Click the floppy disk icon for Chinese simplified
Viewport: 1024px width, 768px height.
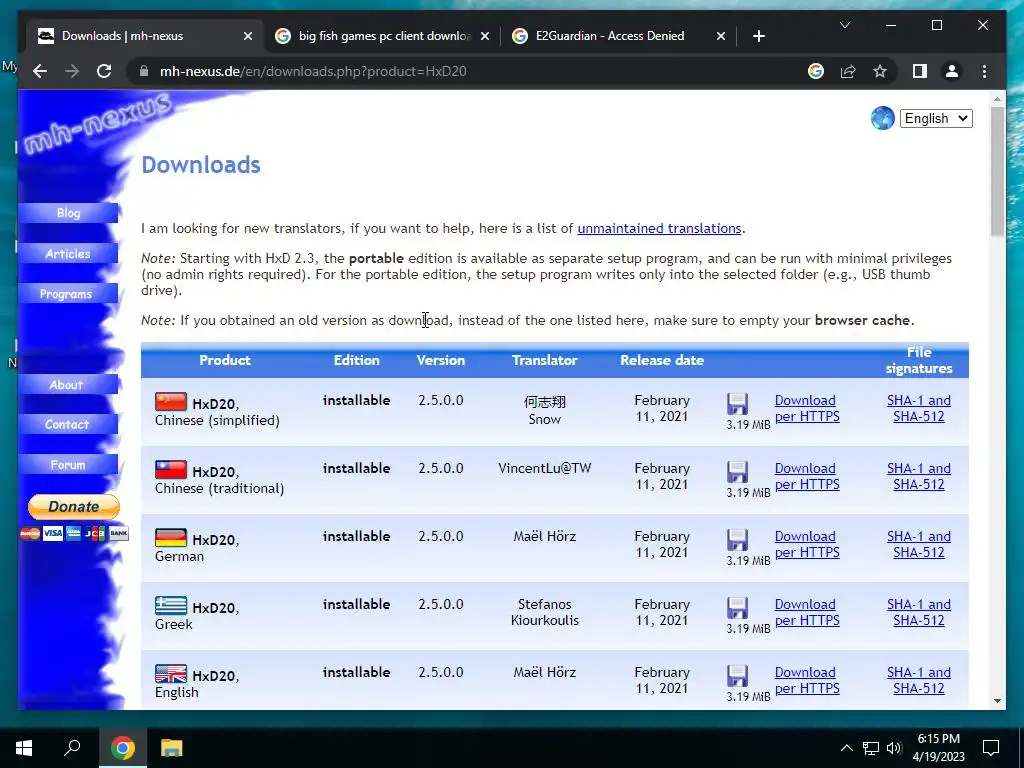[737, 404]
